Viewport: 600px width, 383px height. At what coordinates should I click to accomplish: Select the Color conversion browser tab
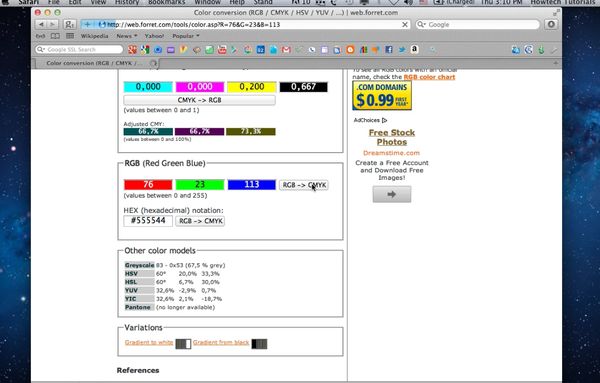[96, 63]
